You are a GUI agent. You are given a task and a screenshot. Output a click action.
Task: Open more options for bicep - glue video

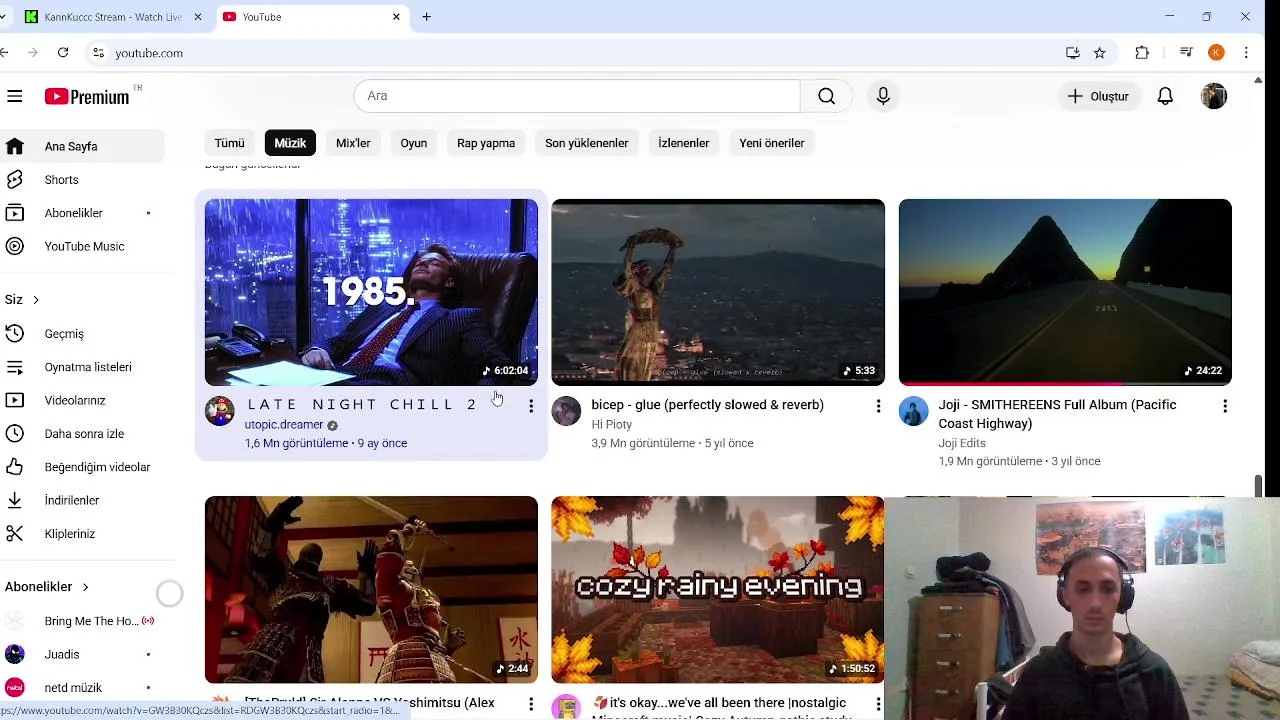[878, 406]
